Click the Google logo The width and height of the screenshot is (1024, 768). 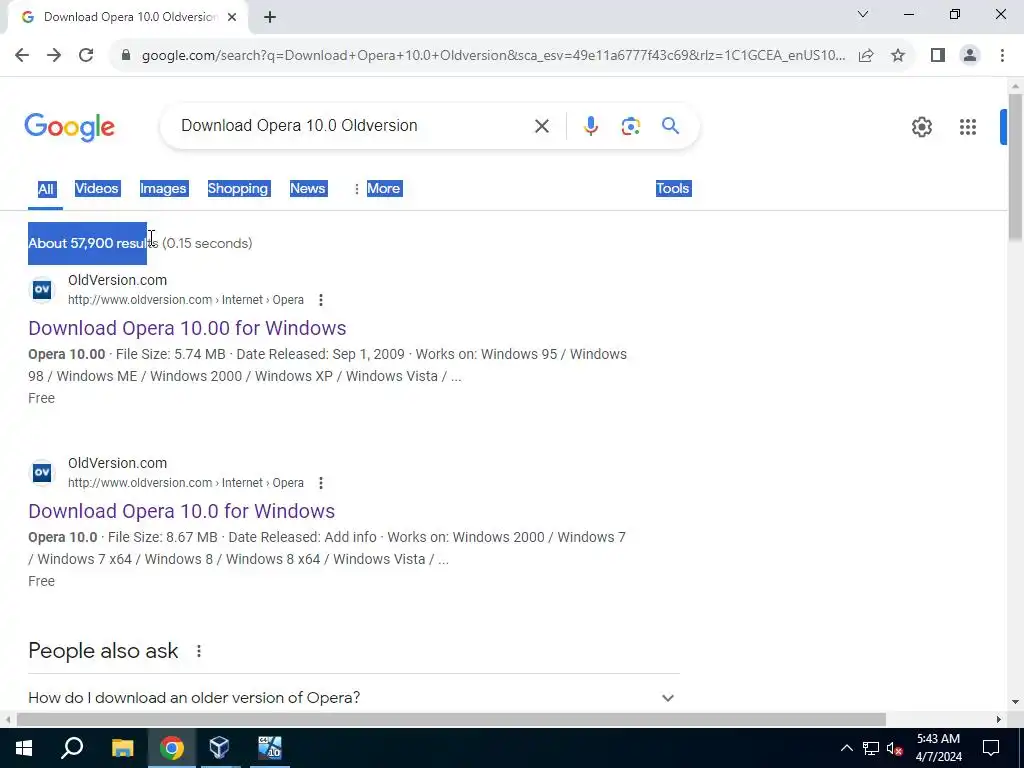point(69,127)
